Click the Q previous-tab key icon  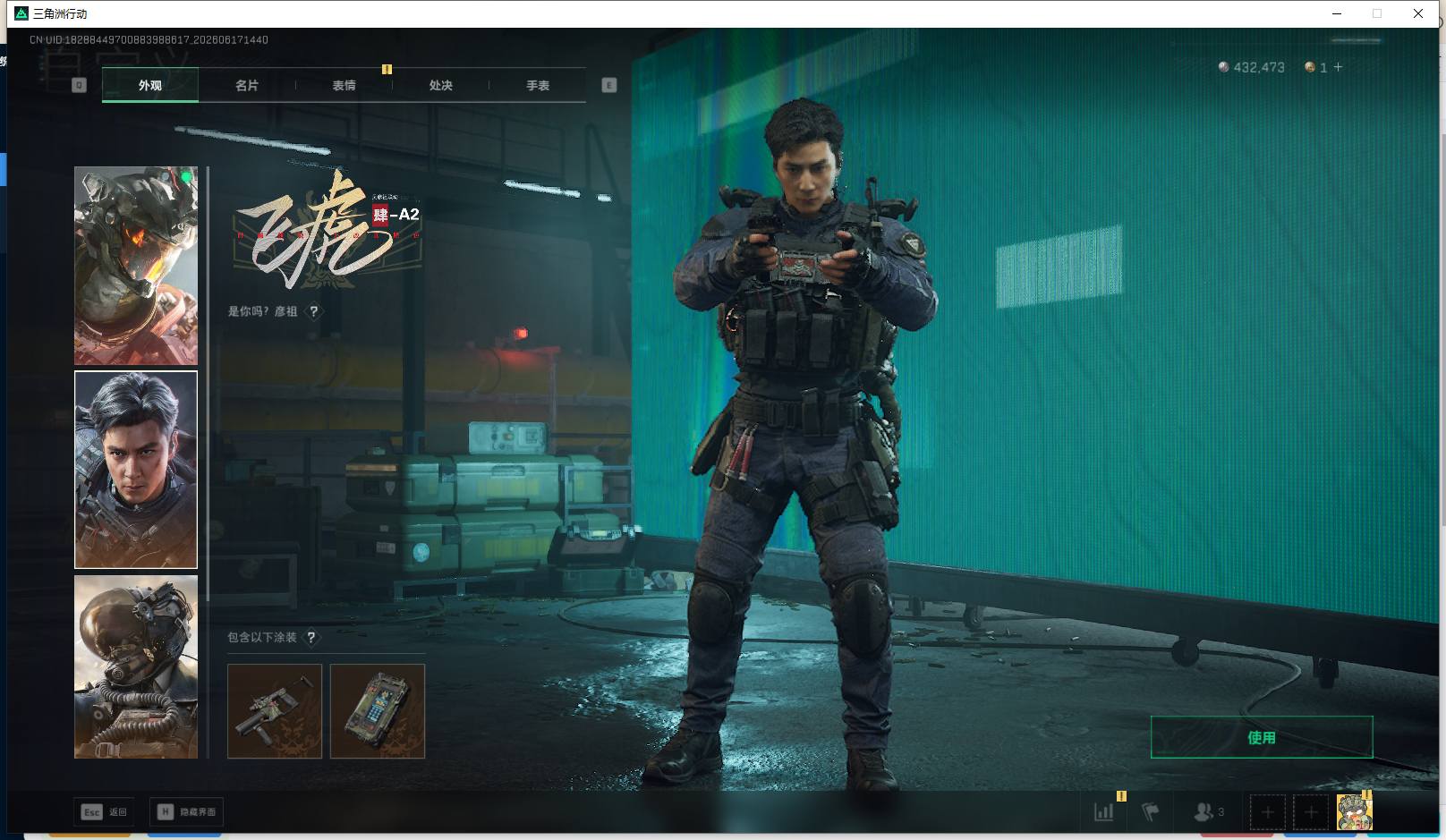pyautogui.click(x=79, y=85)
